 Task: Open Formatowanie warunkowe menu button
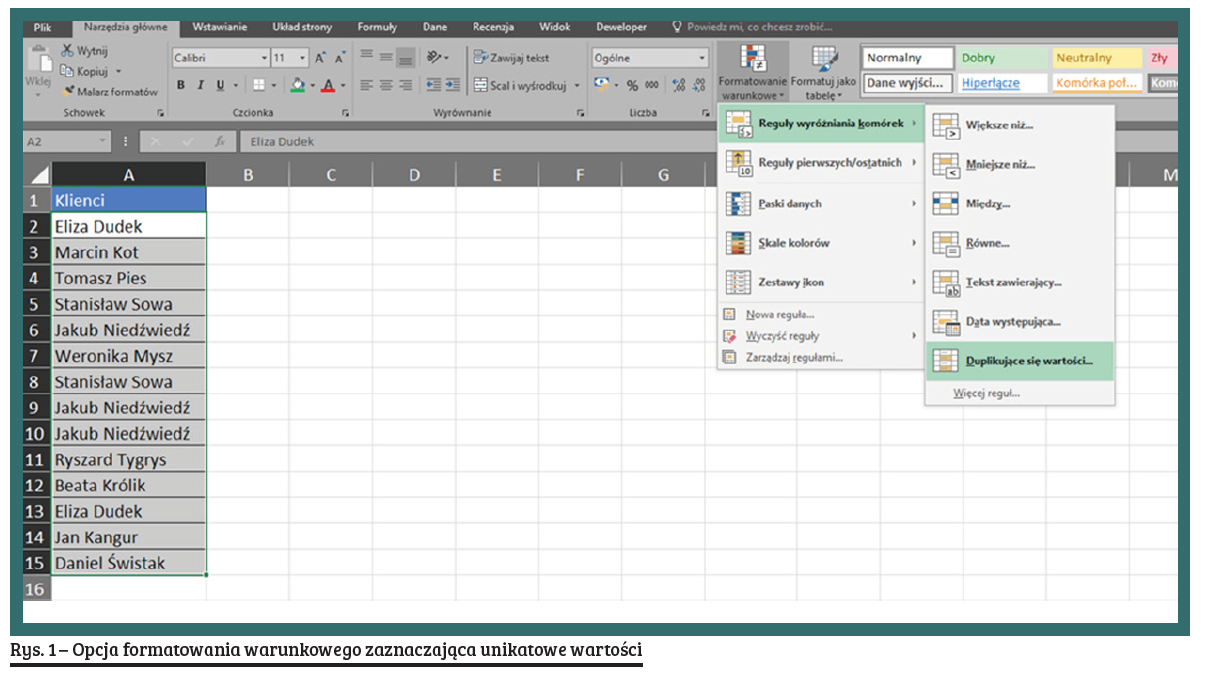(753, 72)
